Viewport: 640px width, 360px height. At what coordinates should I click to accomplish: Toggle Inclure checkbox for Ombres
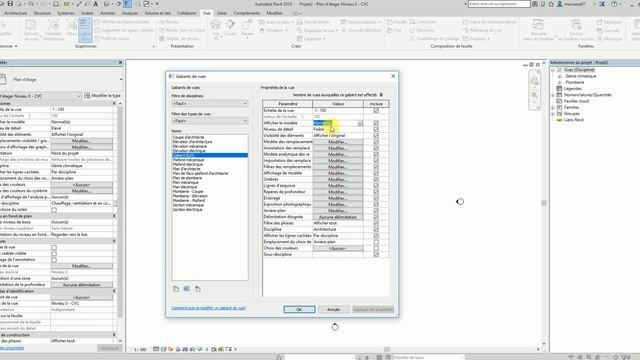[376, 179]
